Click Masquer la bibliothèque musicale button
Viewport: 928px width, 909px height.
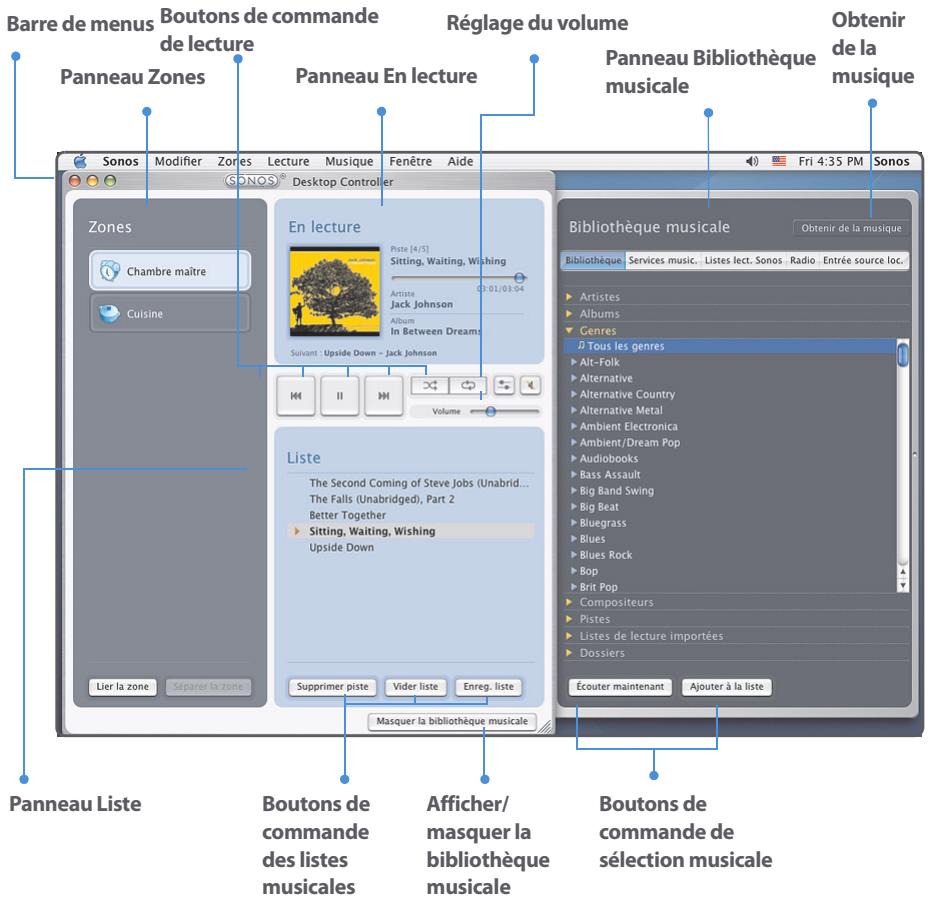[452, 721]
